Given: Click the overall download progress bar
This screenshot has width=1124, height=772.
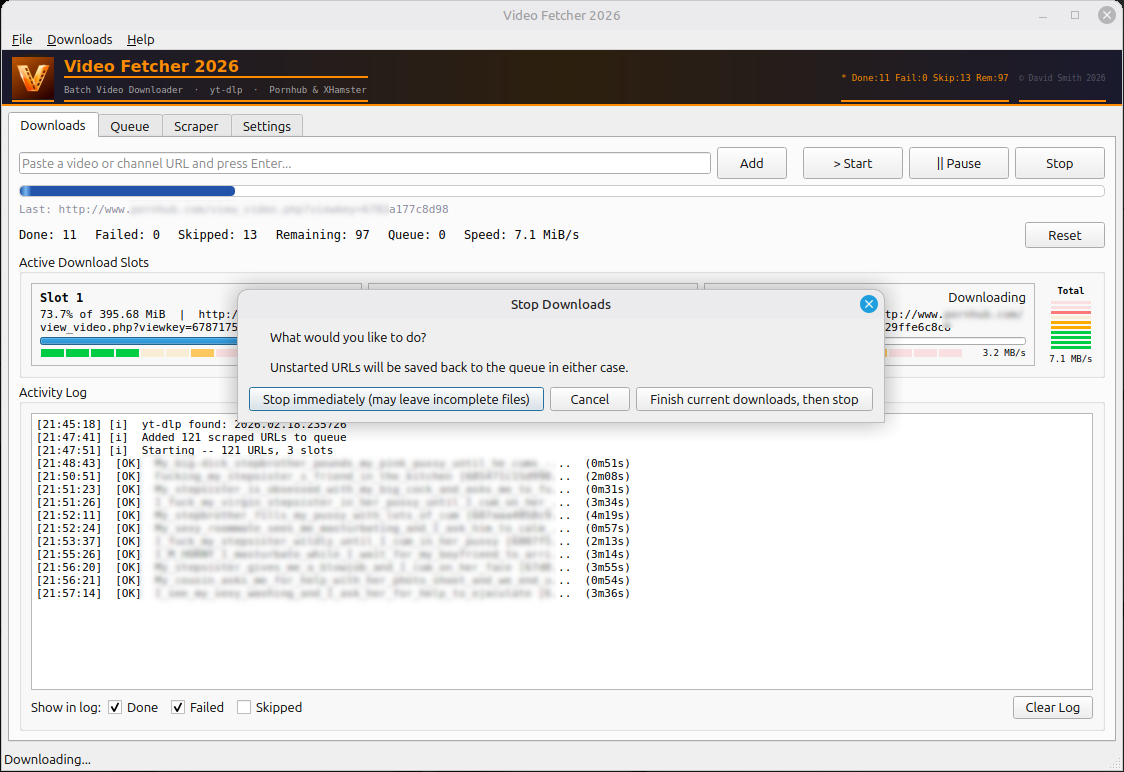Looking at the screenshot, I should pyautogui.click(x=562, y=191).
